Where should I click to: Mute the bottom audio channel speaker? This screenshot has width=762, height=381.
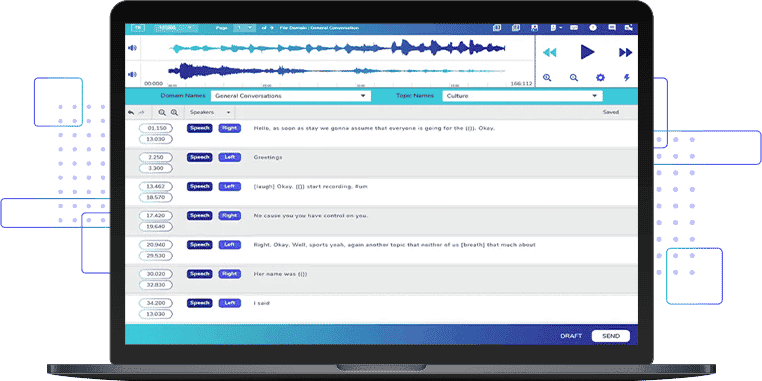132,74
